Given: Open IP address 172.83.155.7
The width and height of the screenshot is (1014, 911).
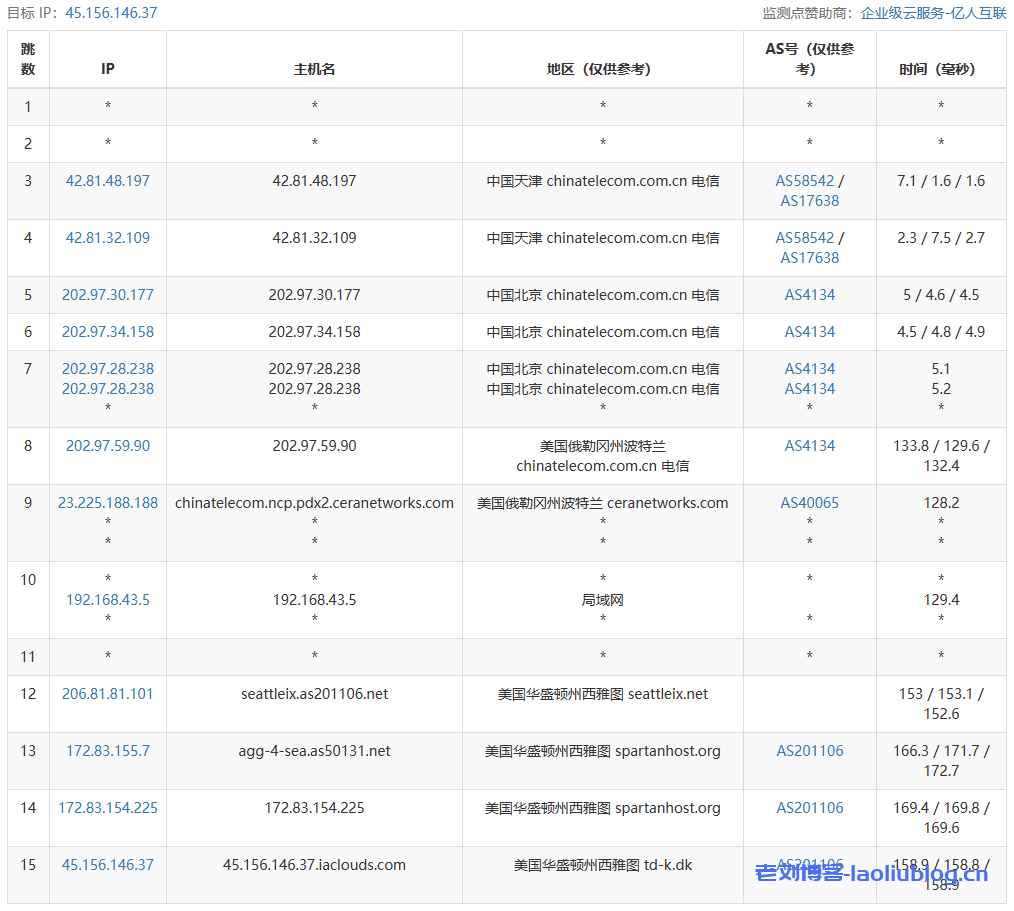Looking at the screenshot, I should [108, 751].
